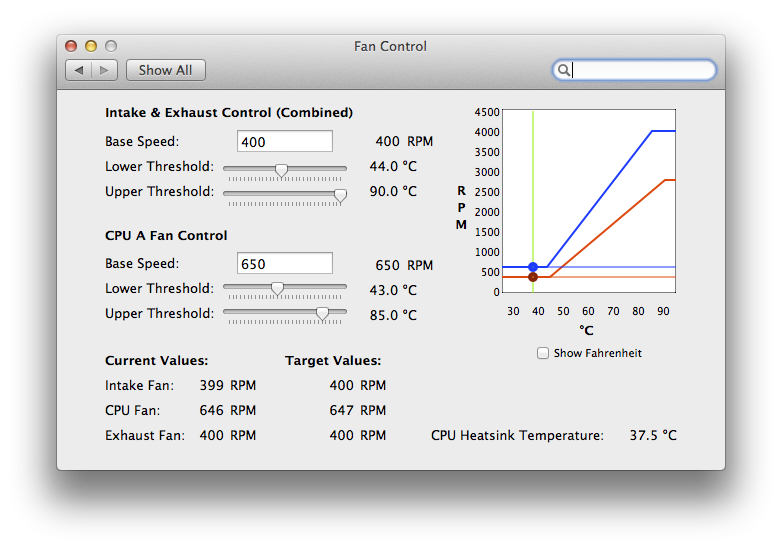Screen dimensions: 782x549
Task: Click the '650 RPM' base speed readout
Action: click(404, 265)
